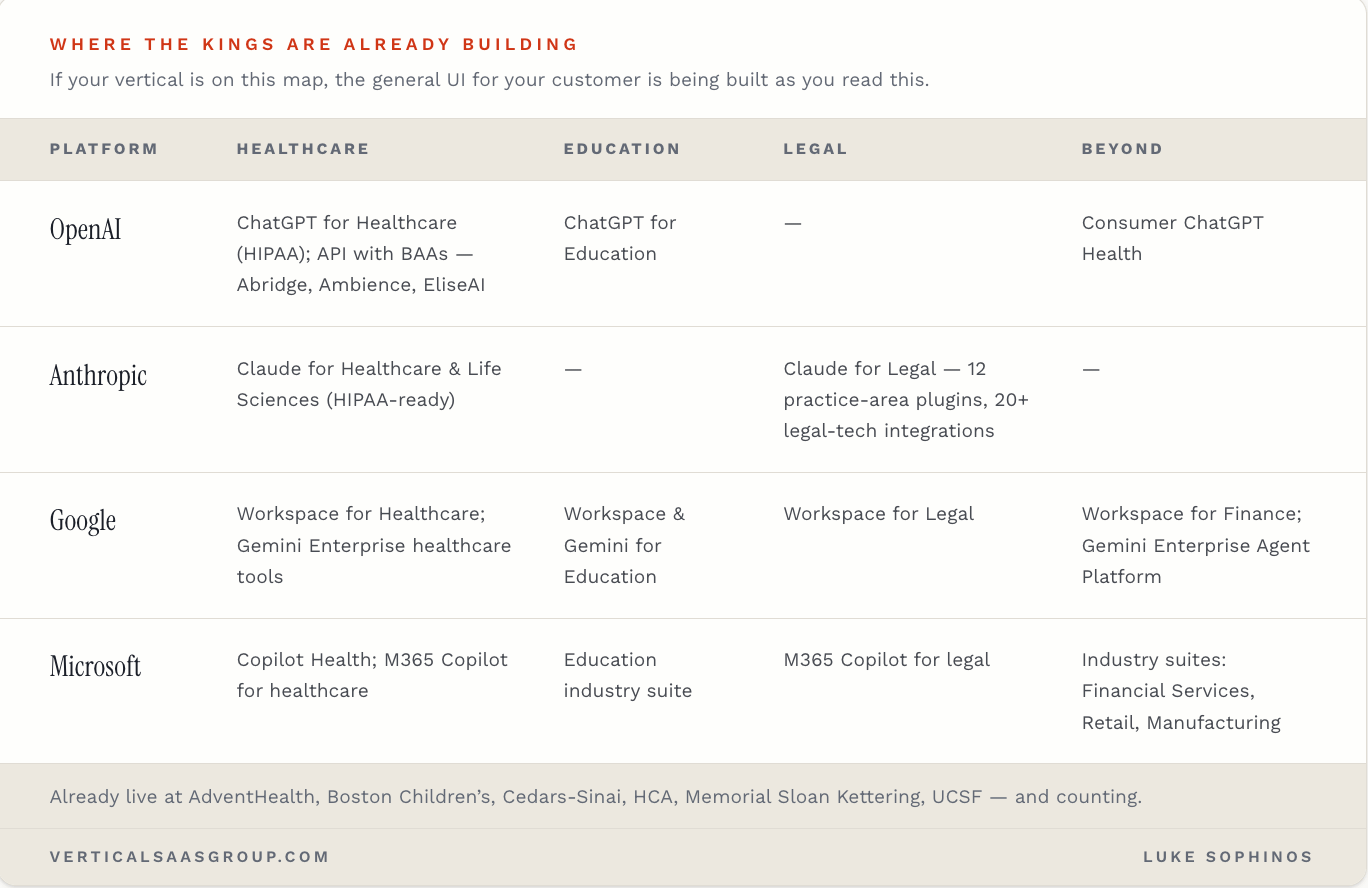Click the PLATFORM column header
1368x888 pixels.
click(104, 149)
